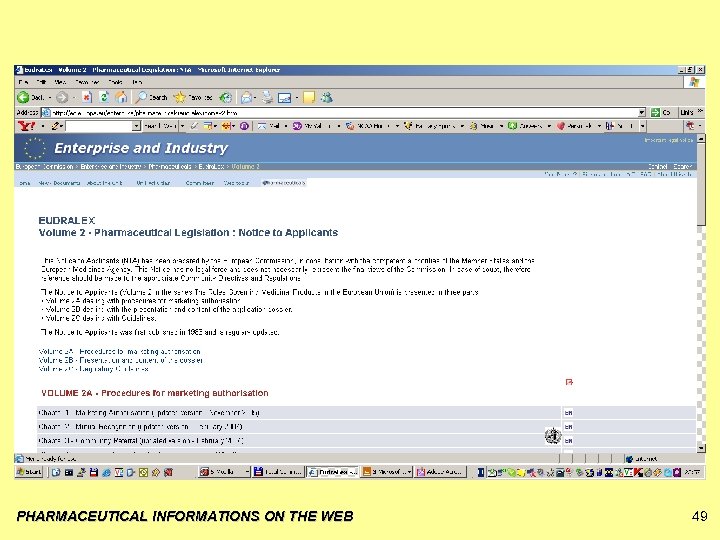Viewport: 720px width, 540px height.
Task: Open the Search magnifier tool
Action: click(152, 97)
